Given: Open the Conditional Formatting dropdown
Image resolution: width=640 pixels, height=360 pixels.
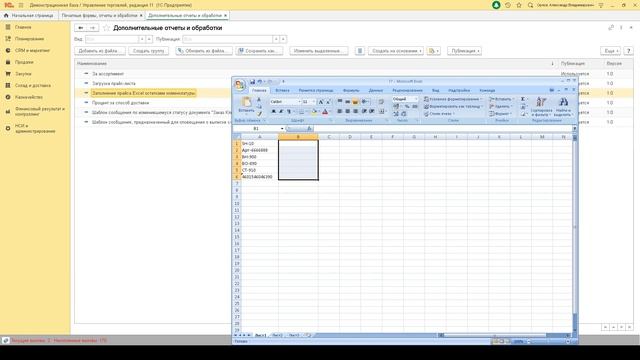Looking at the screenshot, I should point(453,99).
